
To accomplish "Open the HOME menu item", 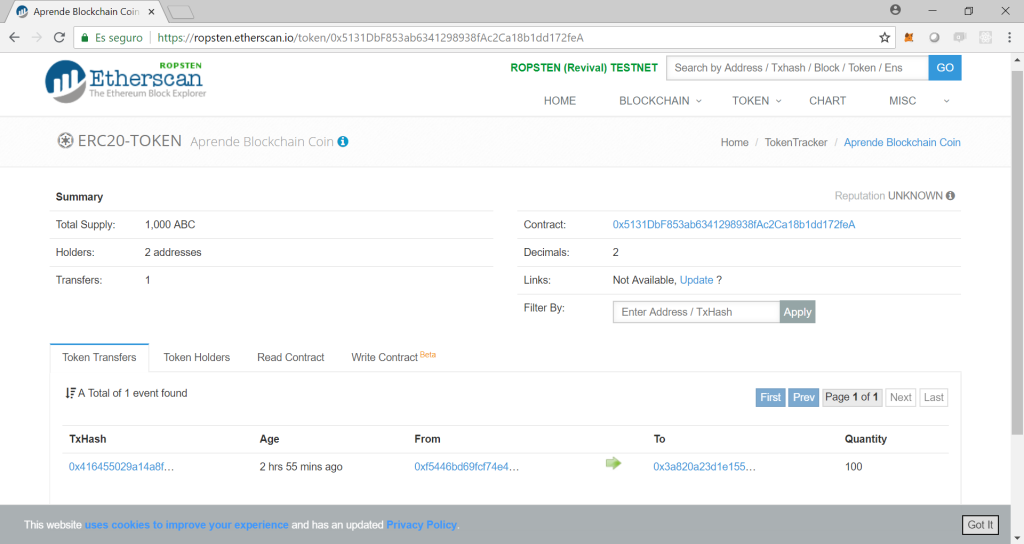I will point(560,101).
